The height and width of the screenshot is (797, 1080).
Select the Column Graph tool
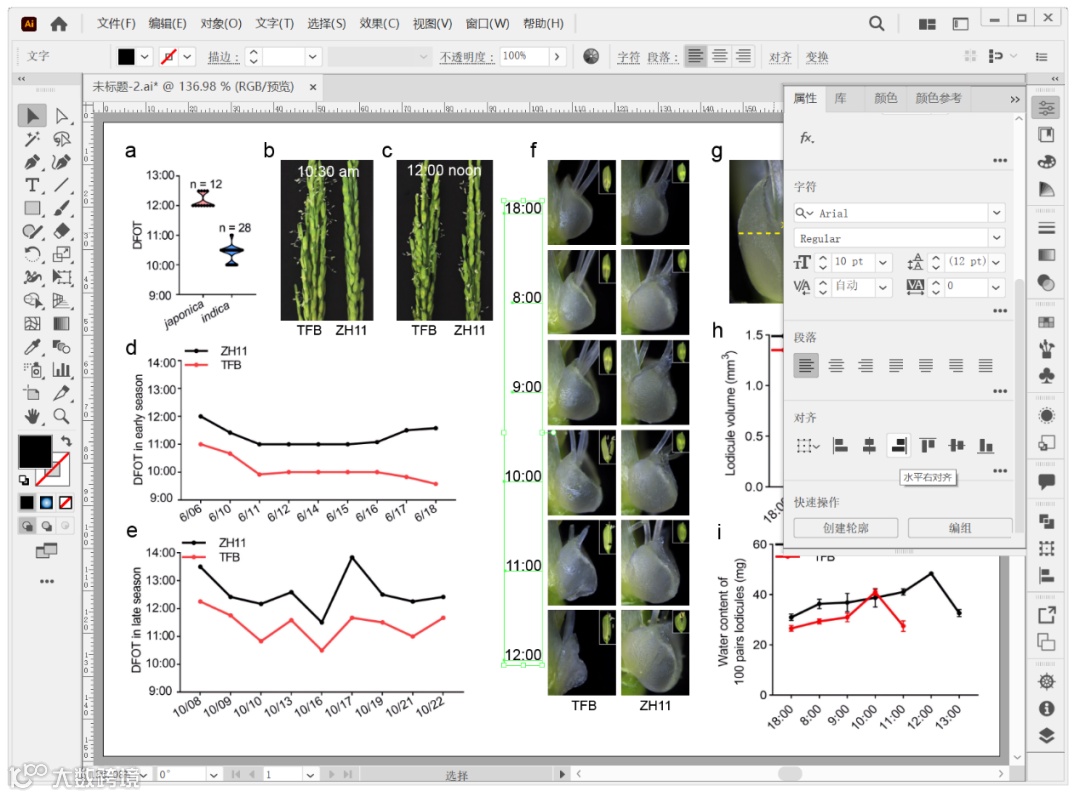pos(61,370)
